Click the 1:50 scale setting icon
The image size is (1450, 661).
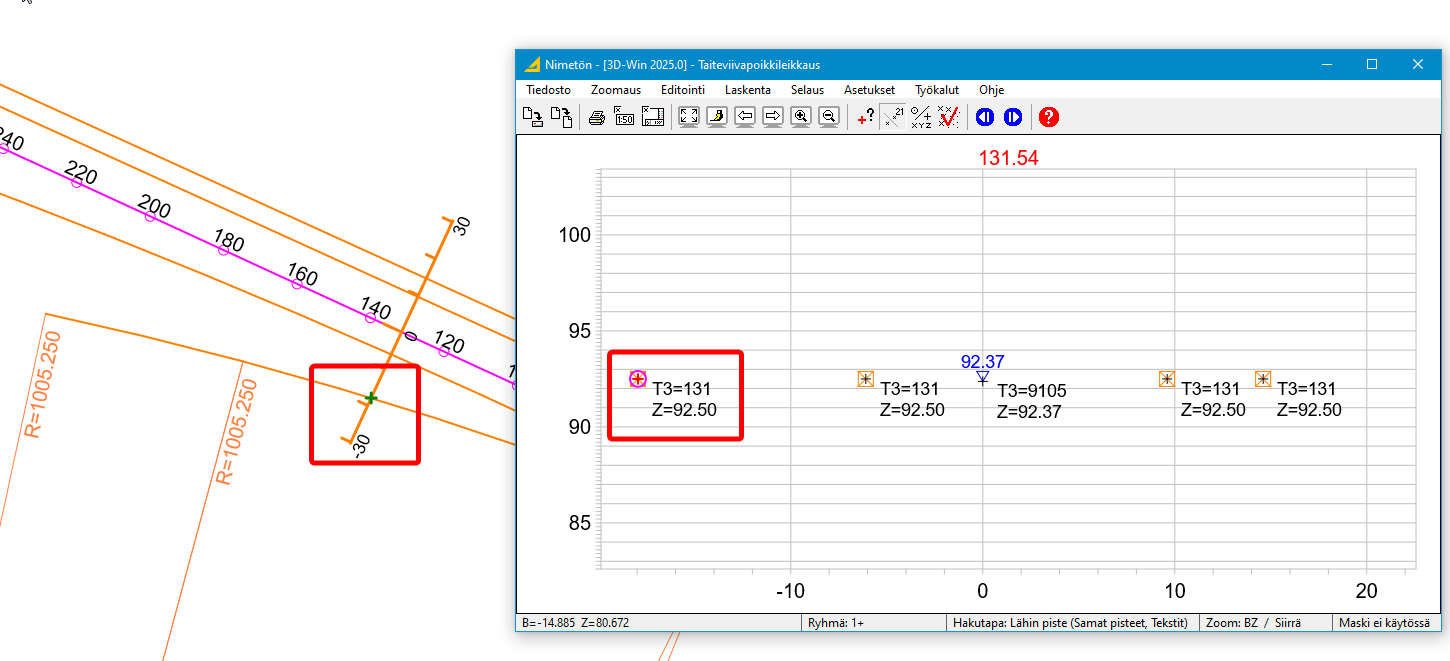(624, 117)
